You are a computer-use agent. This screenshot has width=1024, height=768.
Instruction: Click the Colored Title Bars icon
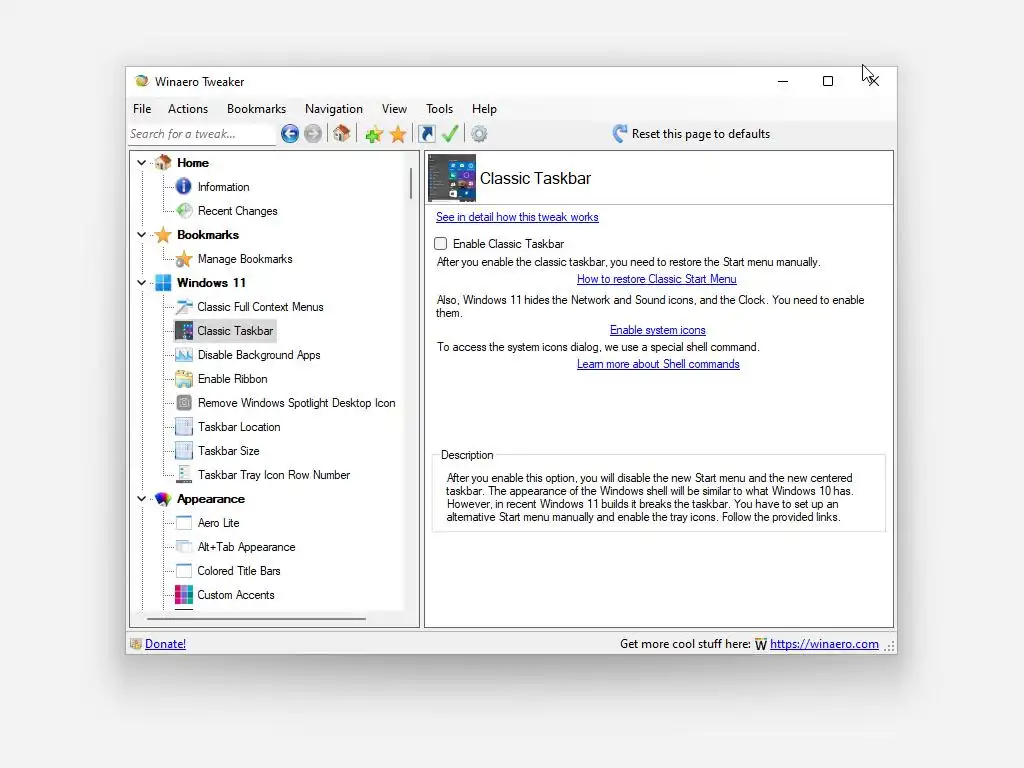(x=184, y=571)
